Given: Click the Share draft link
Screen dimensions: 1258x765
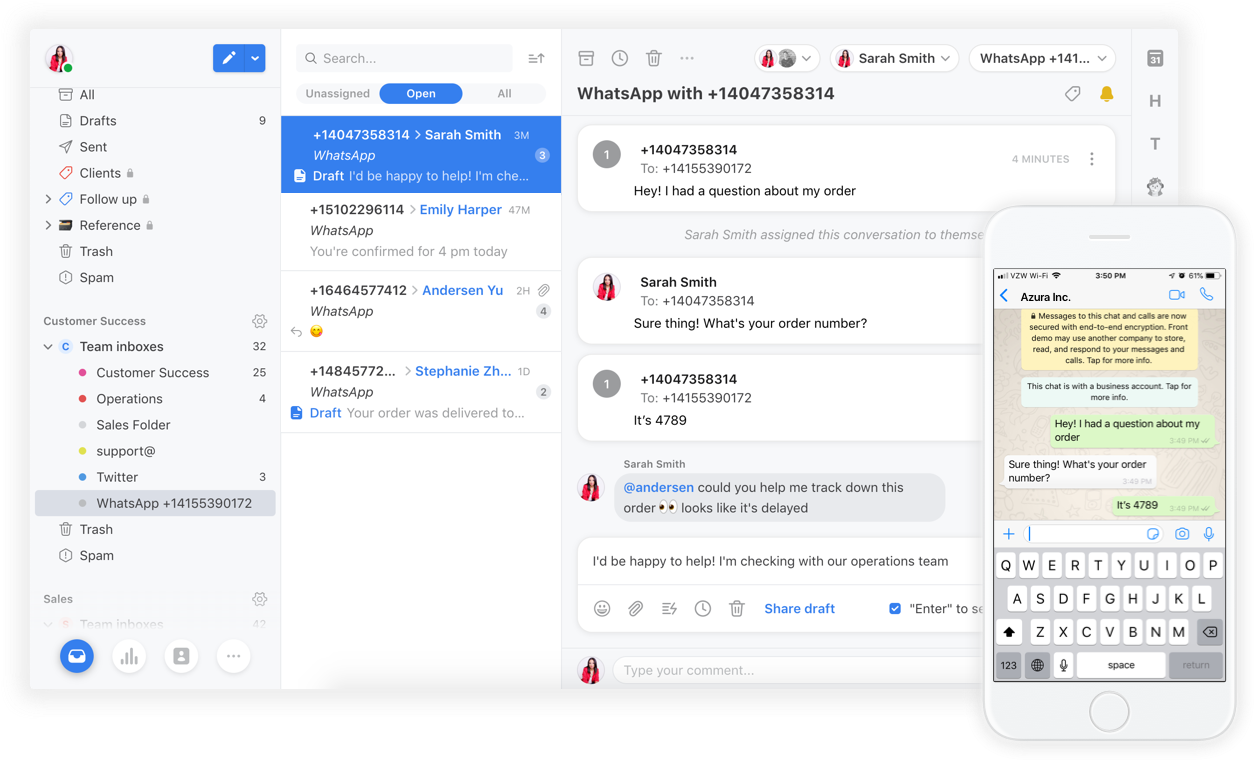Looking at the screenshot, I should 799,608.
